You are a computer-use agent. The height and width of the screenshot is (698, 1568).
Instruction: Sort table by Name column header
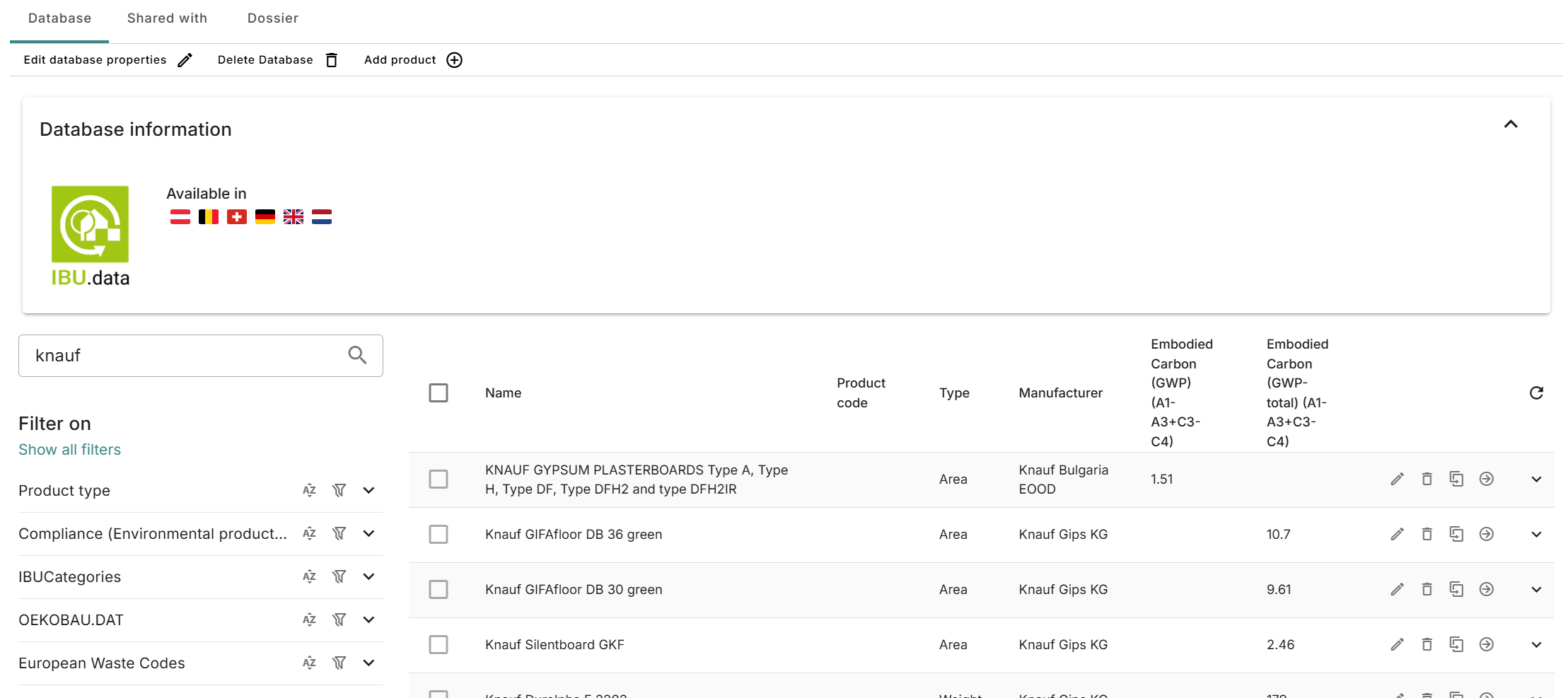pyautogui.click(x=503, y=393)
